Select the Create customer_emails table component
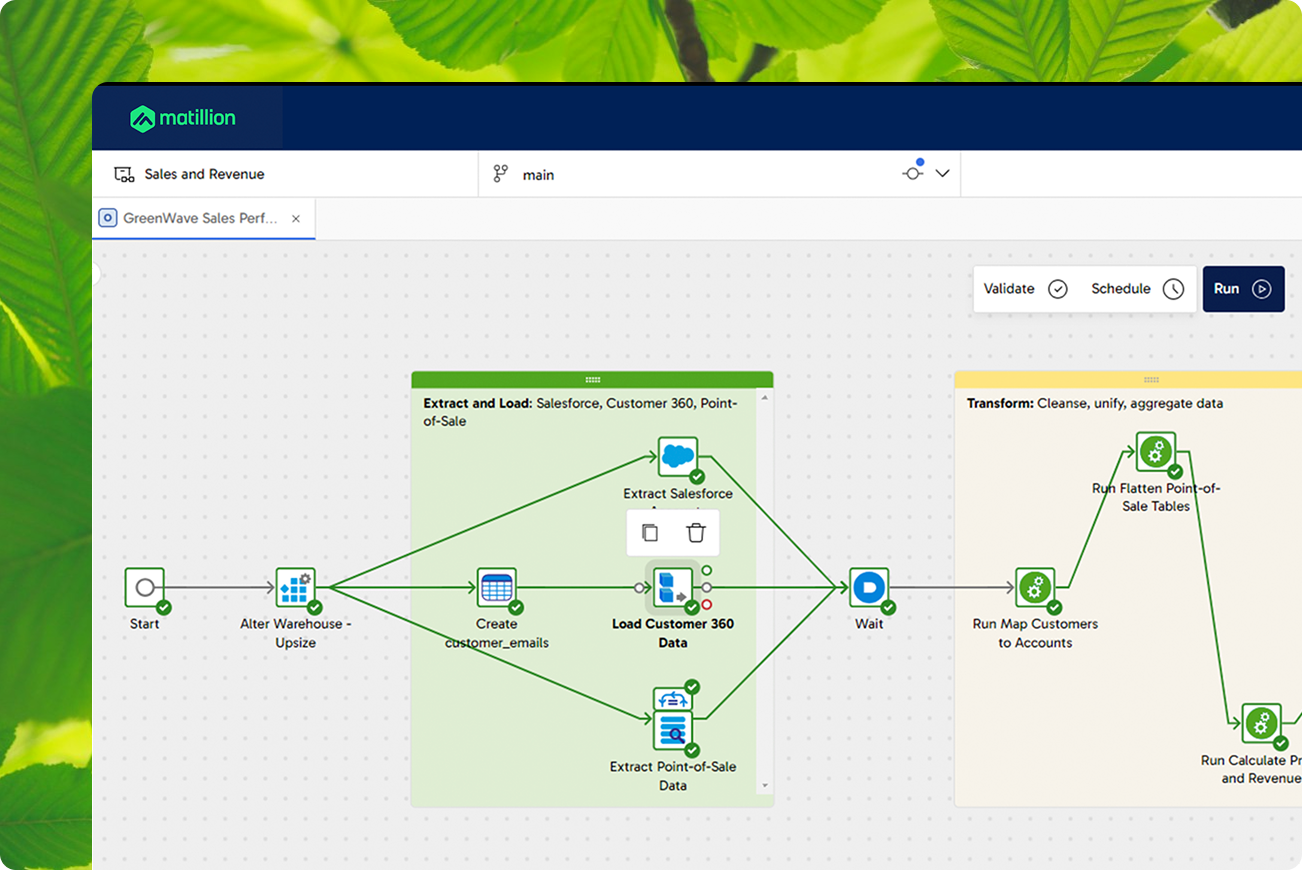The image size is (1302, 870). click(x=497, y=587)
